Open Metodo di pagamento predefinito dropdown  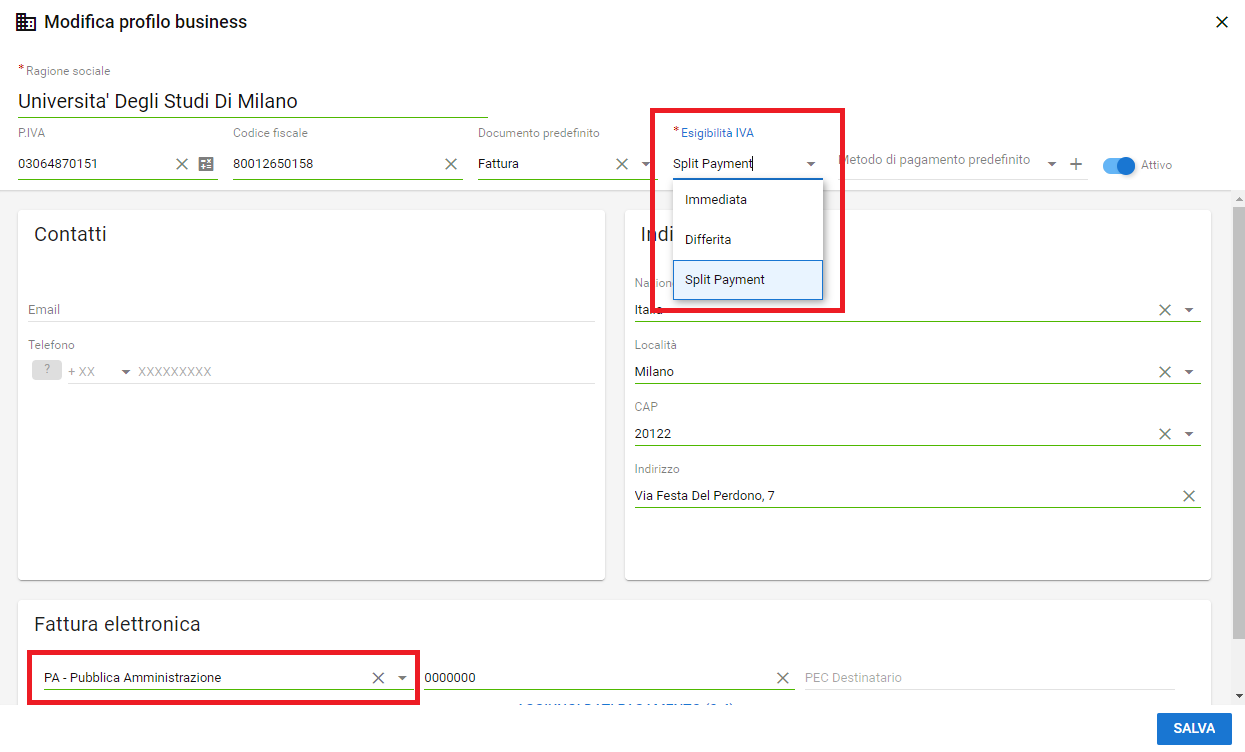(x=1052, y=164)
